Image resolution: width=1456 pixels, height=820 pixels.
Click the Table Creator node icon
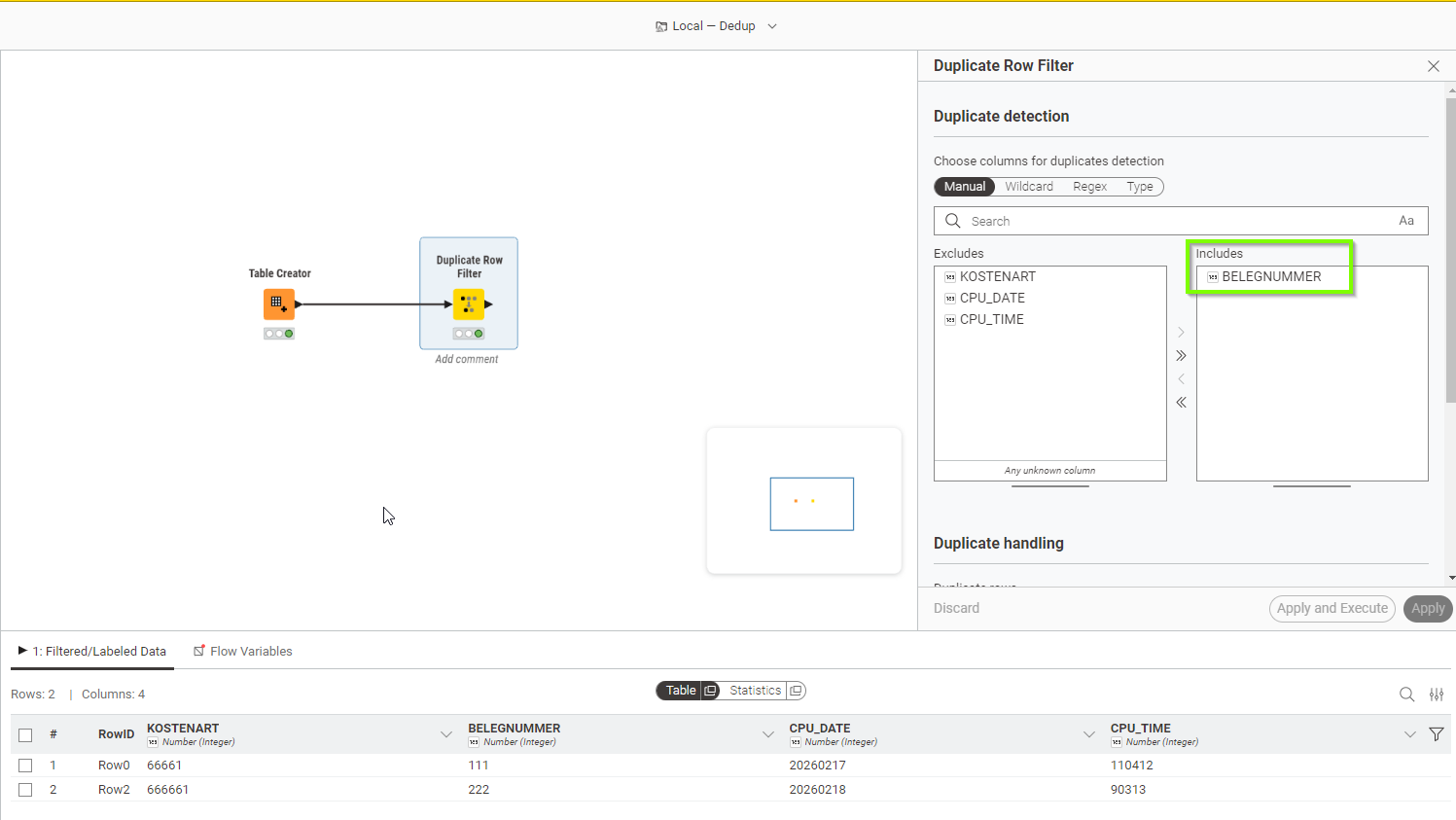click(x=278, y=303)
